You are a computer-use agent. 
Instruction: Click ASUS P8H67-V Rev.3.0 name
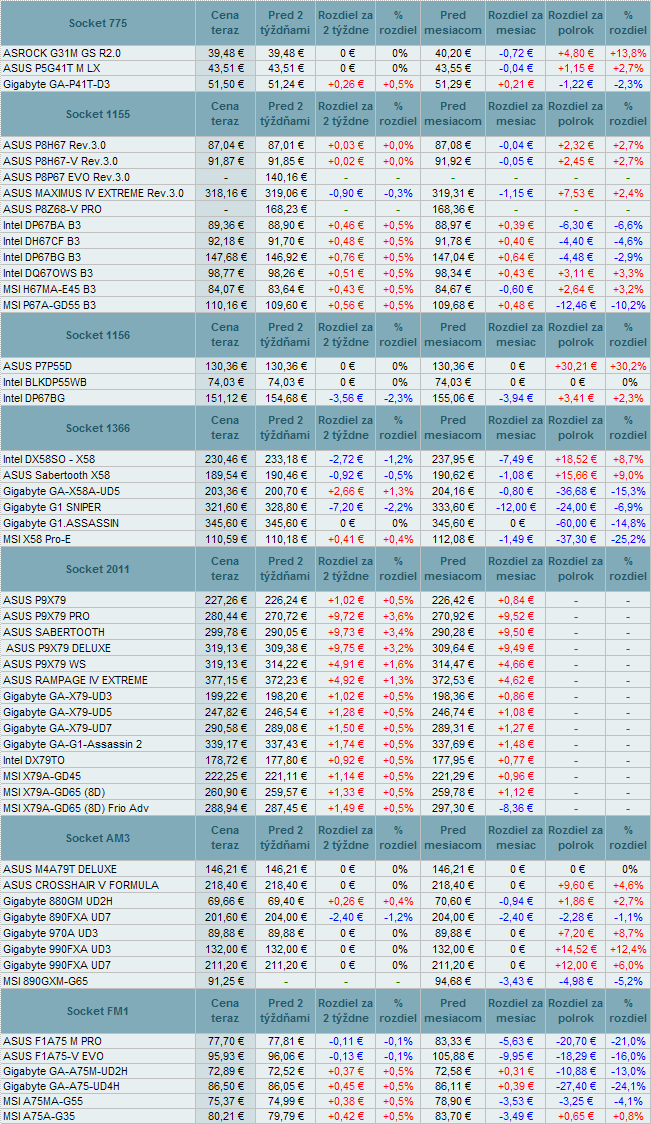coord(60,161)
